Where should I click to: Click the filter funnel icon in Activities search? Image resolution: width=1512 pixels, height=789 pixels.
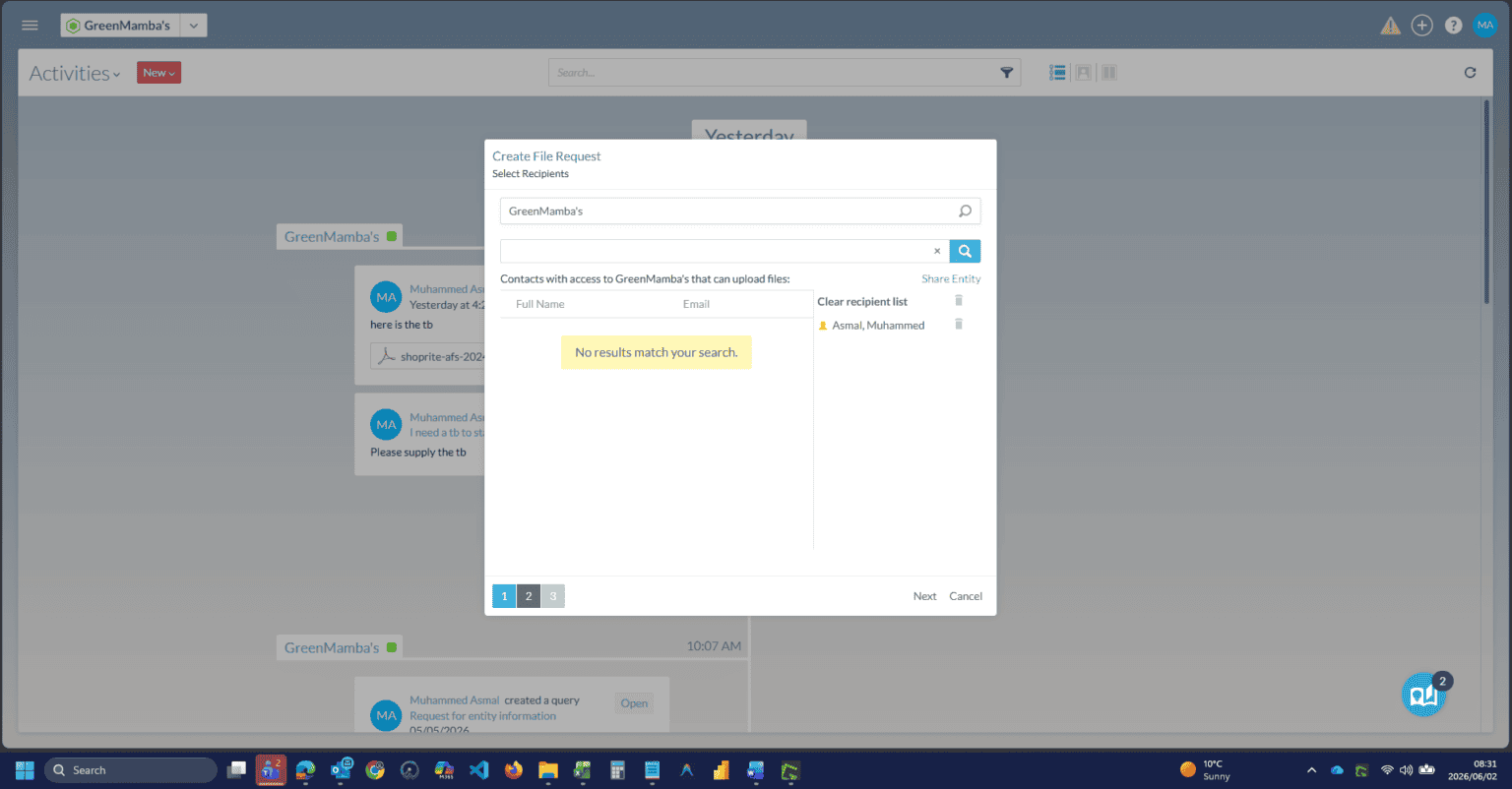pos(1007,73)
